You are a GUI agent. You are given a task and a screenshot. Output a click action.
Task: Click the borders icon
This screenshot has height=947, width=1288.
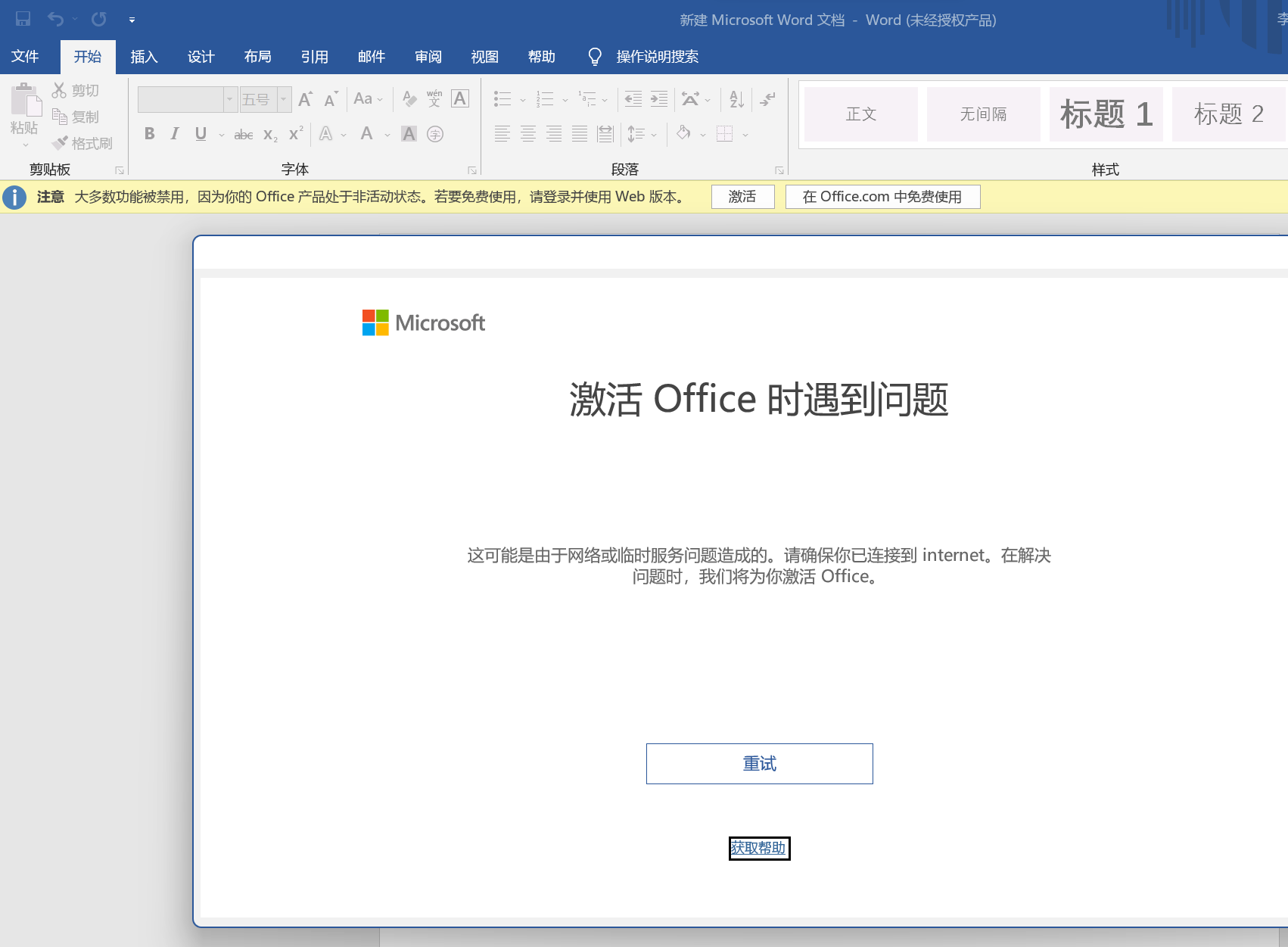pos(725,134)
